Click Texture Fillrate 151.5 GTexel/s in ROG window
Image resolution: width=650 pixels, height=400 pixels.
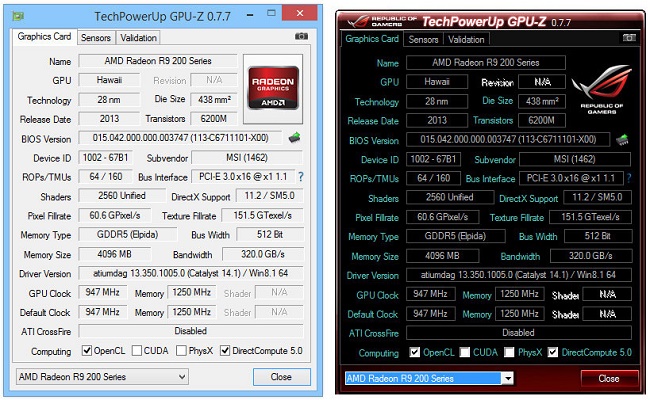[x=590, y=217]
